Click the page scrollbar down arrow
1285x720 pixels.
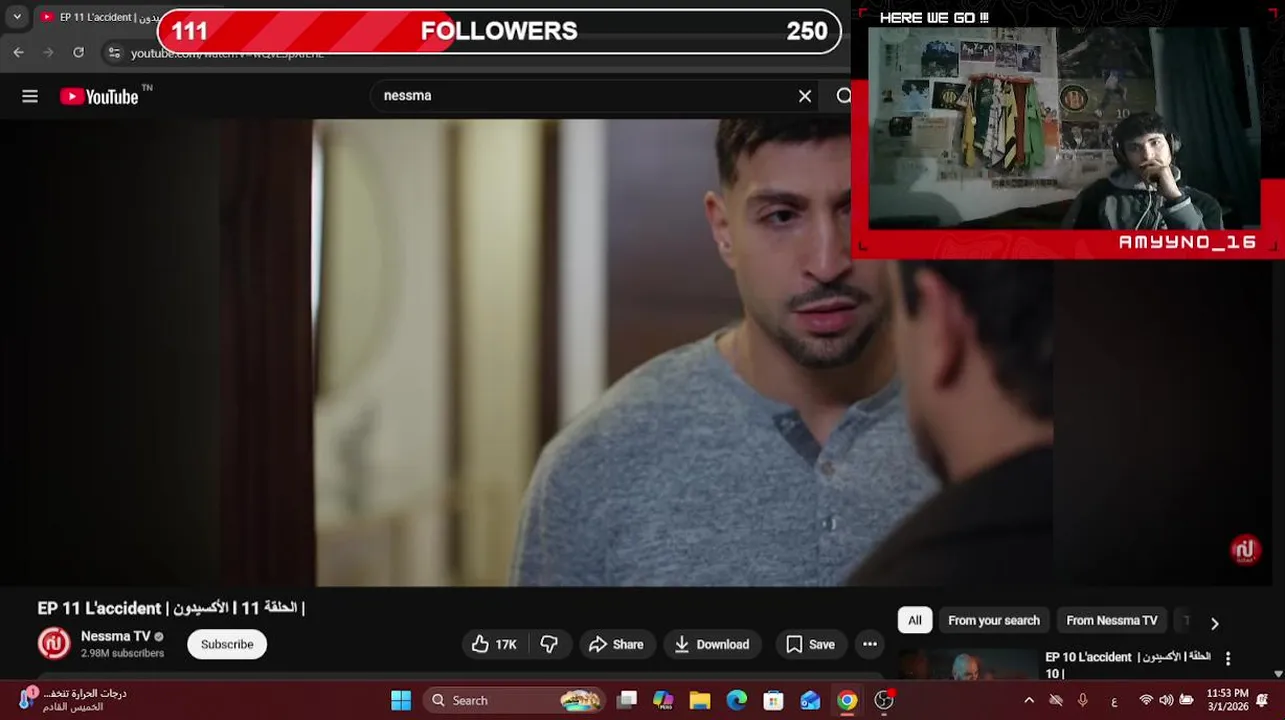[x=1278, y=674]
